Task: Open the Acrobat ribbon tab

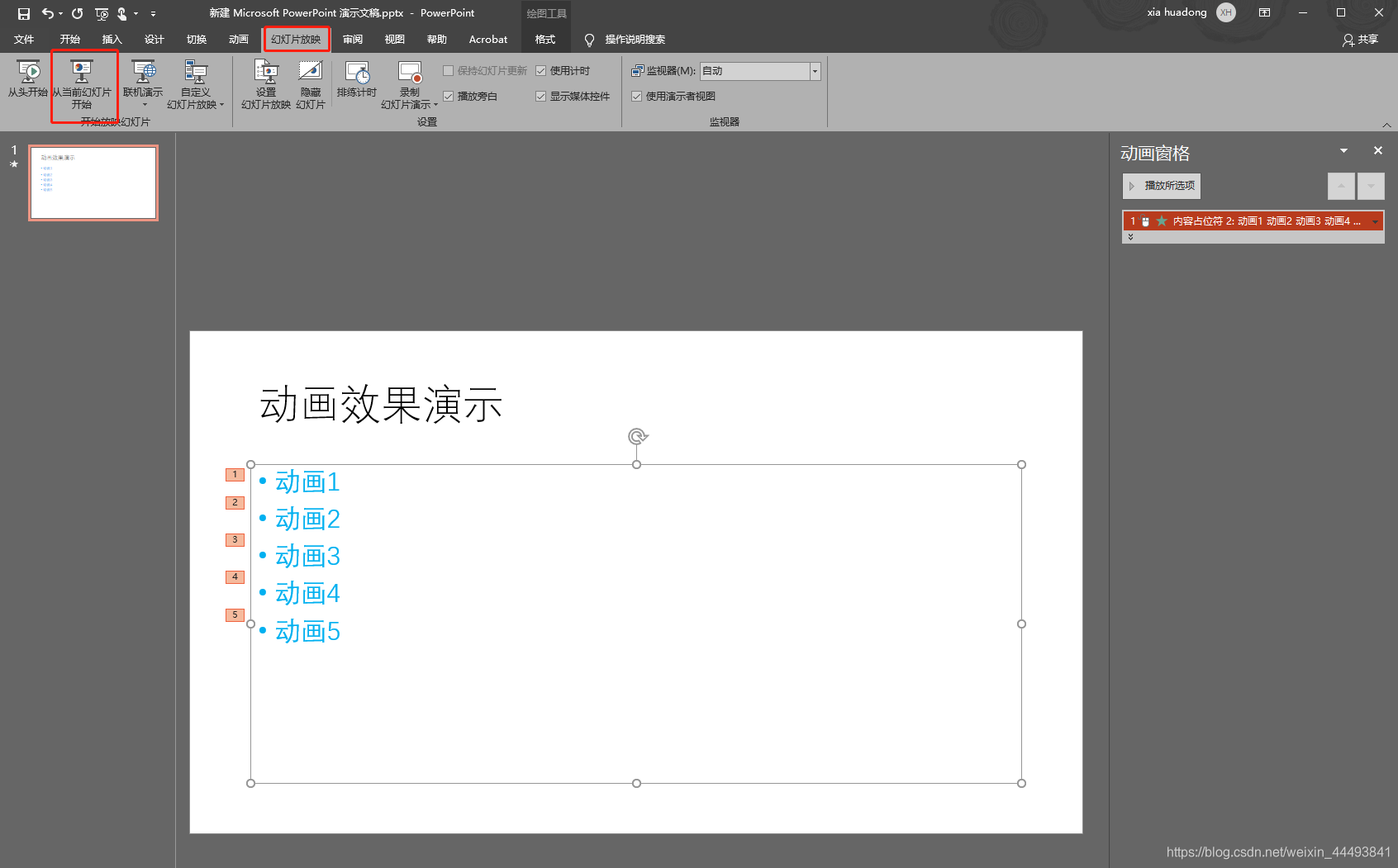Action: click(488, 40)
